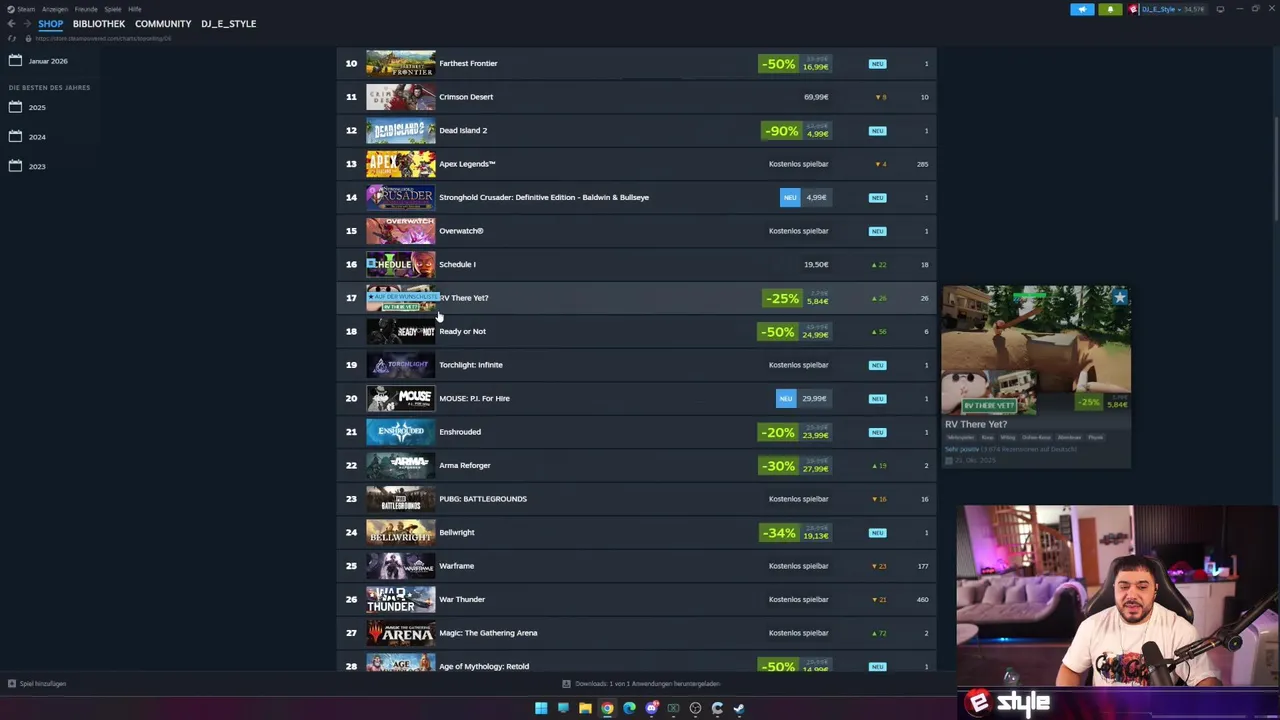Open best of year 2023
Viewport: 1280px width, 720px height.
(37, 166)
